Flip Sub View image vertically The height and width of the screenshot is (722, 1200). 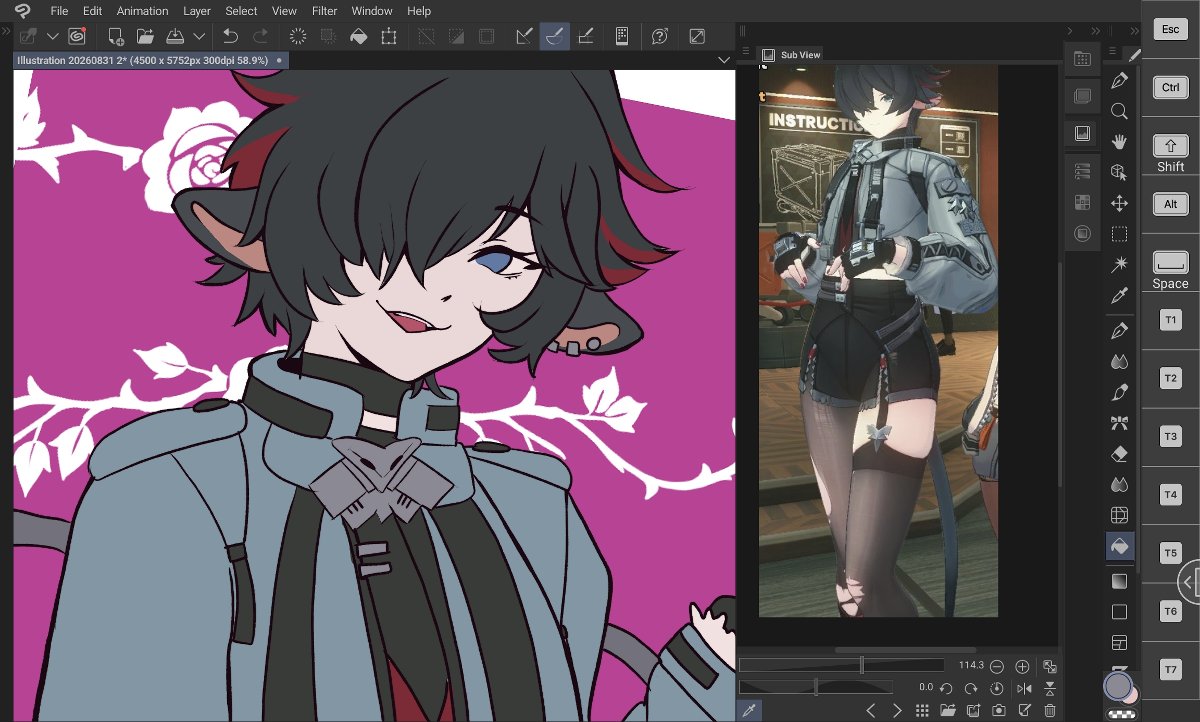pyautogui.click(x=1049, y=688)
